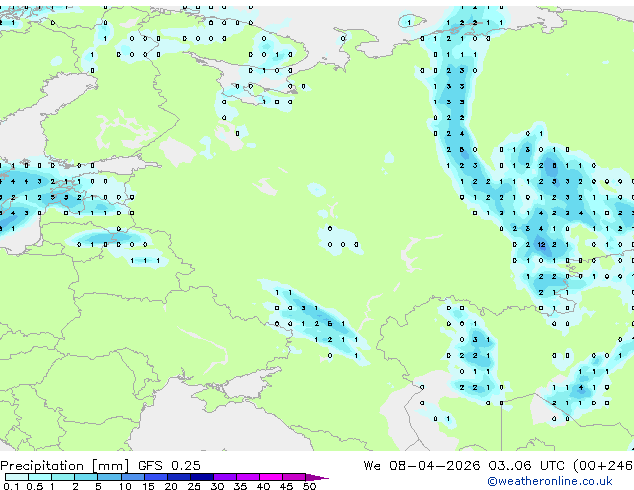Select the 15 to 20 mm legend swatch

pos(156,477)
